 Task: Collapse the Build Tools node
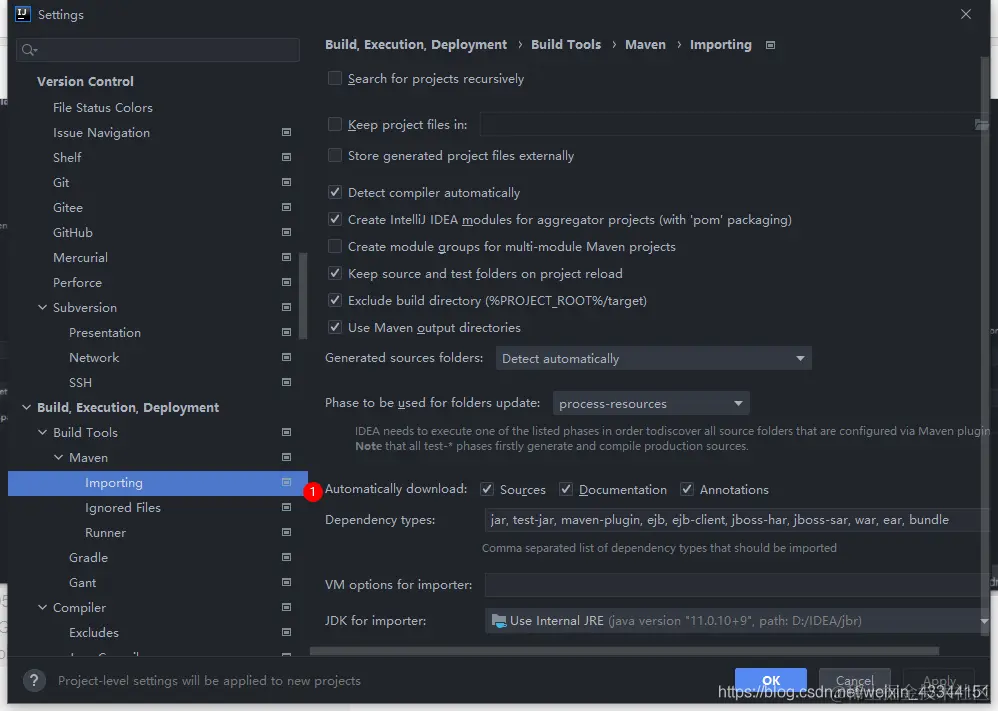point(43,432)
